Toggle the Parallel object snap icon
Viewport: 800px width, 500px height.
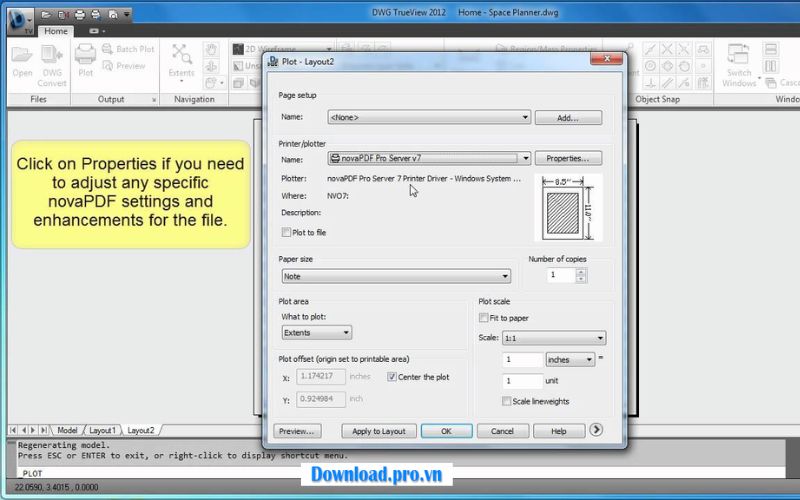point(667,83)
